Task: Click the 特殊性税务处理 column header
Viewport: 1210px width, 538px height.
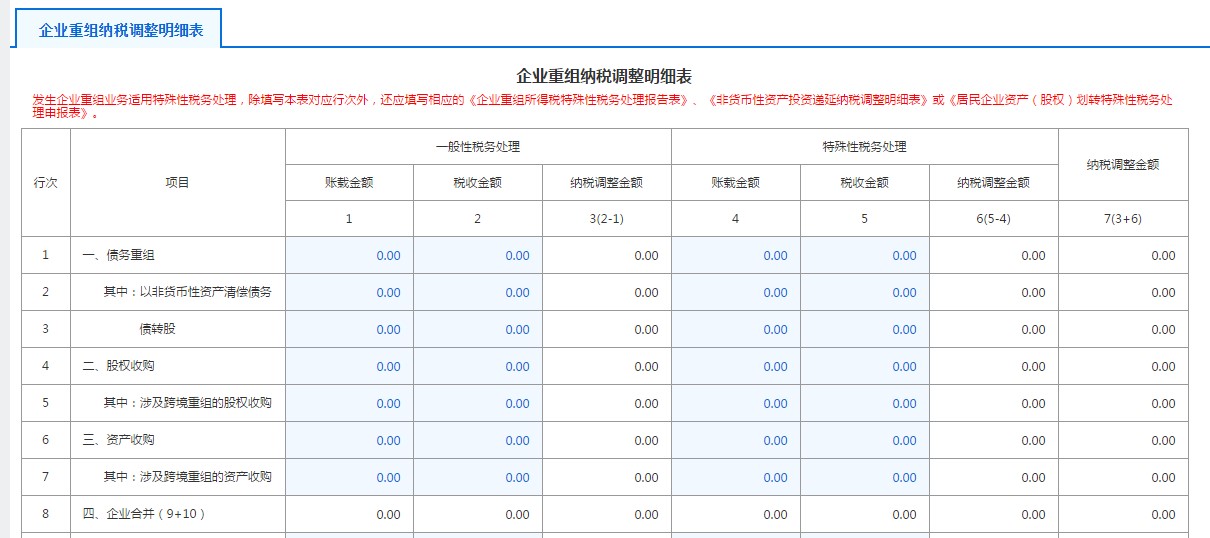Action: tap(865, 147)
